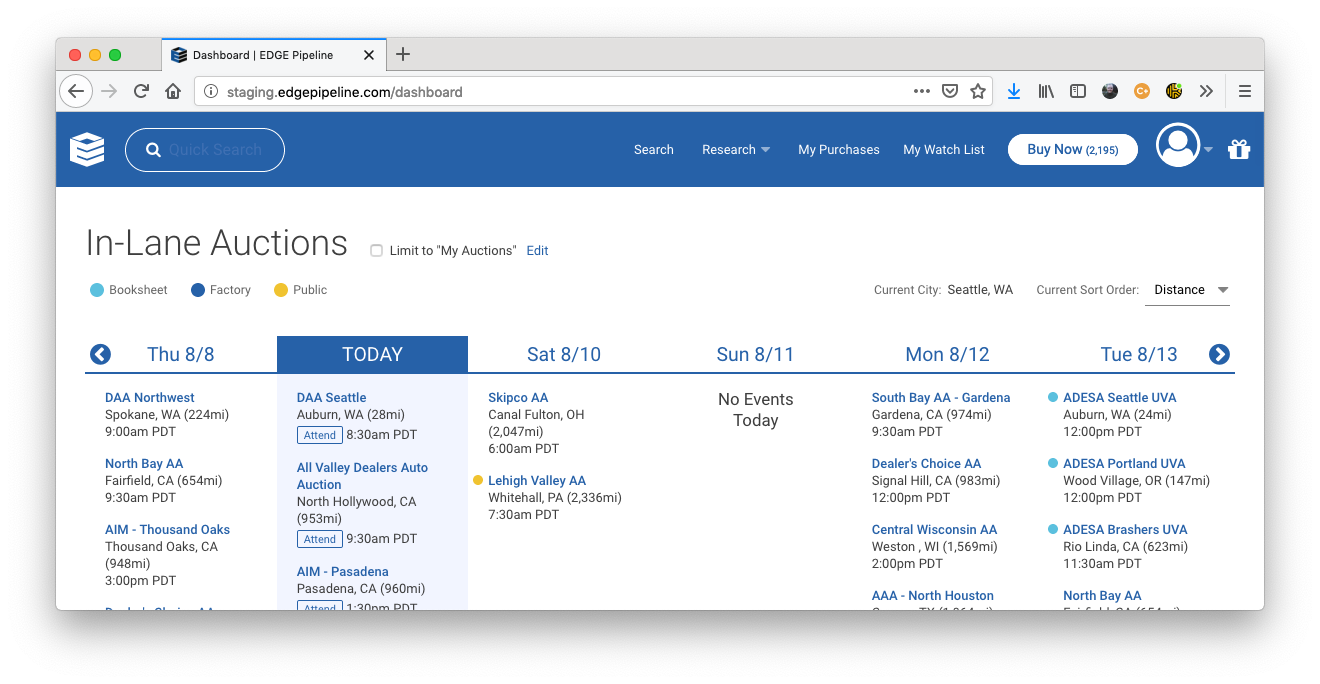Open AIM - Thousand Oaks link
Screen dimensions: 1320x684
tap(167, 530)
